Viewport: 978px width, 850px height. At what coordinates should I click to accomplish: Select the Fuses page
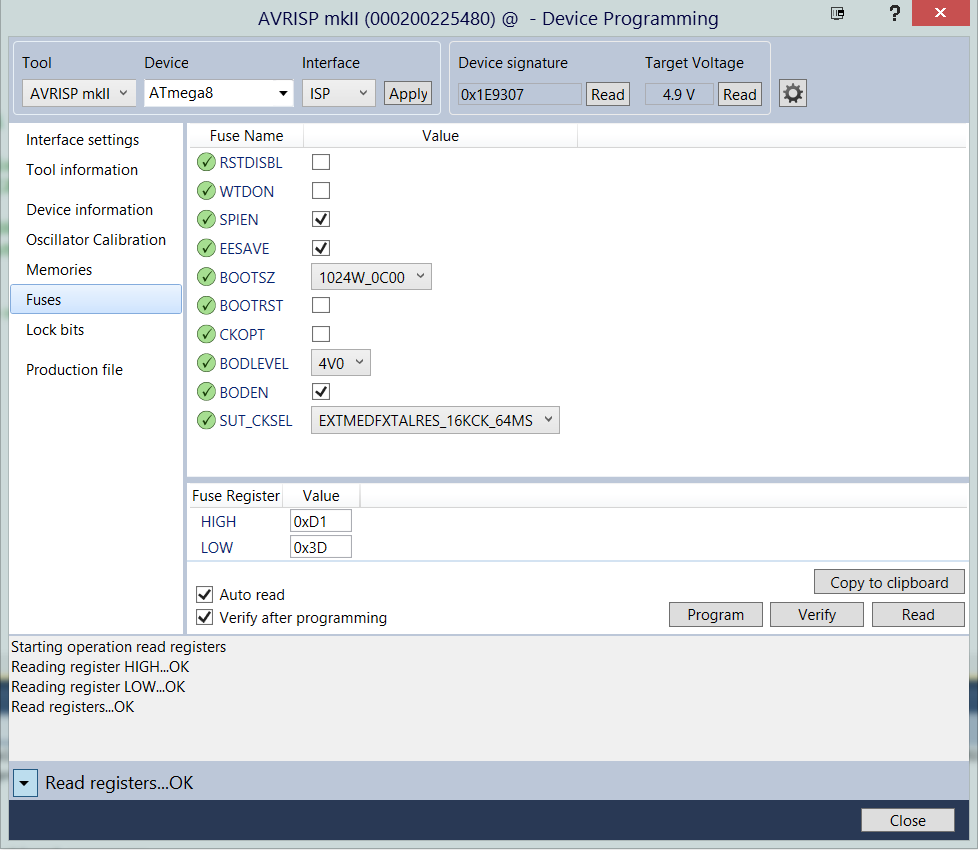tap(96, 299)
